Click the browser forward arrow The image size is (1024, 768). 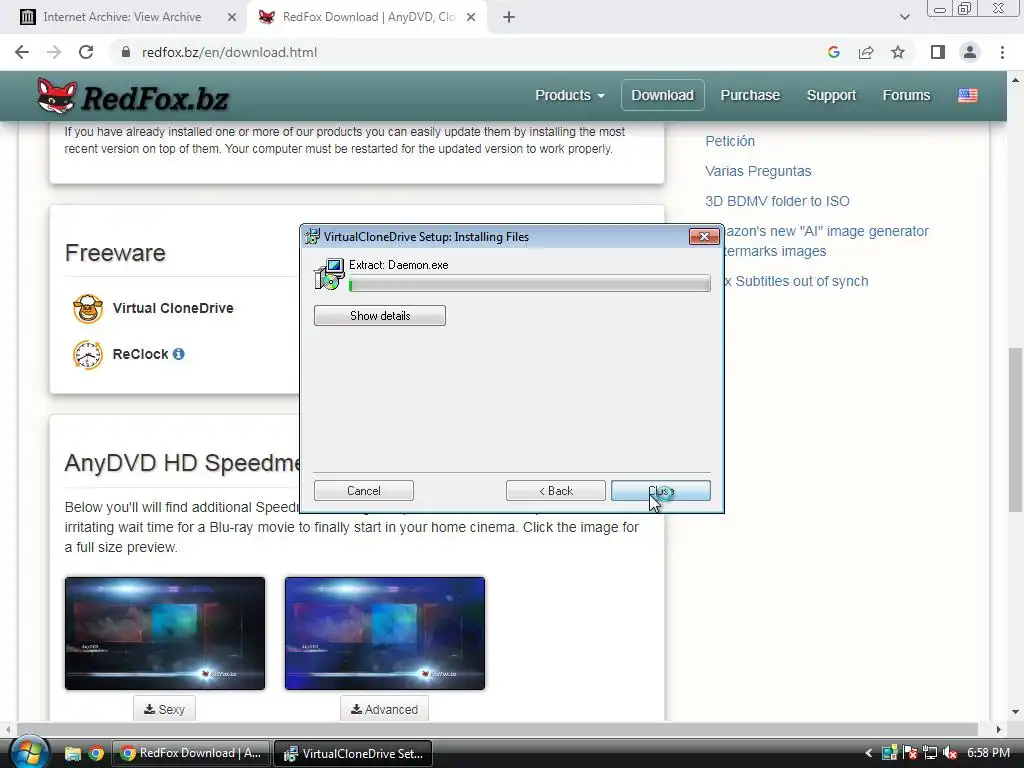[x=54, y=52]
